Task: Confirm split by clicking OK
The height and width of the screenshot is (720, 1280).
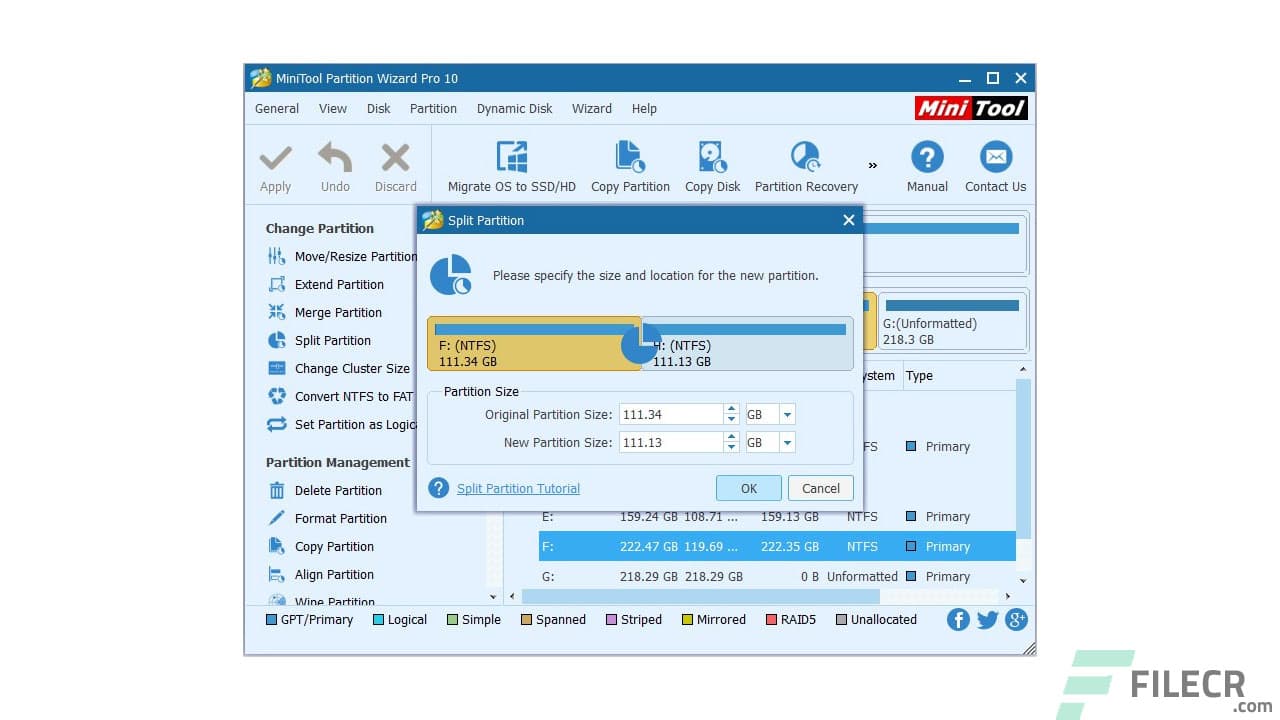Action: pyautogui.click(x=748, y=488)
